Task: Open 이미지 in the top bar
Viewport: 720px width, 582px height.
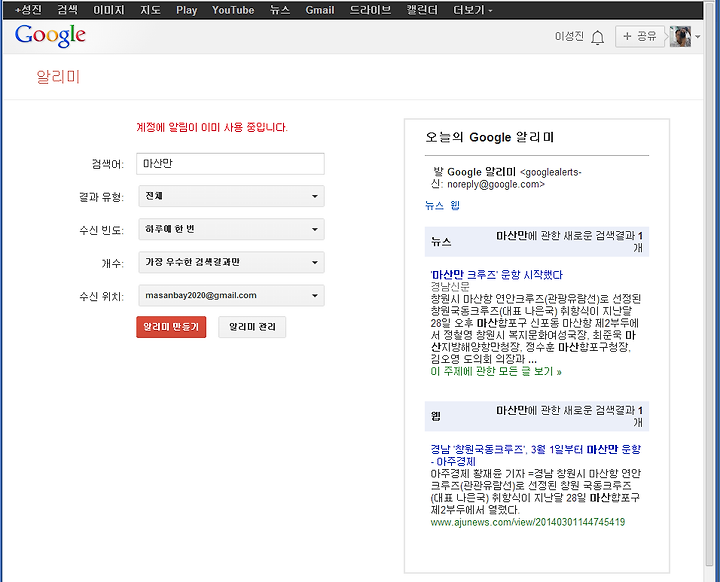Action: pos(109,10)
